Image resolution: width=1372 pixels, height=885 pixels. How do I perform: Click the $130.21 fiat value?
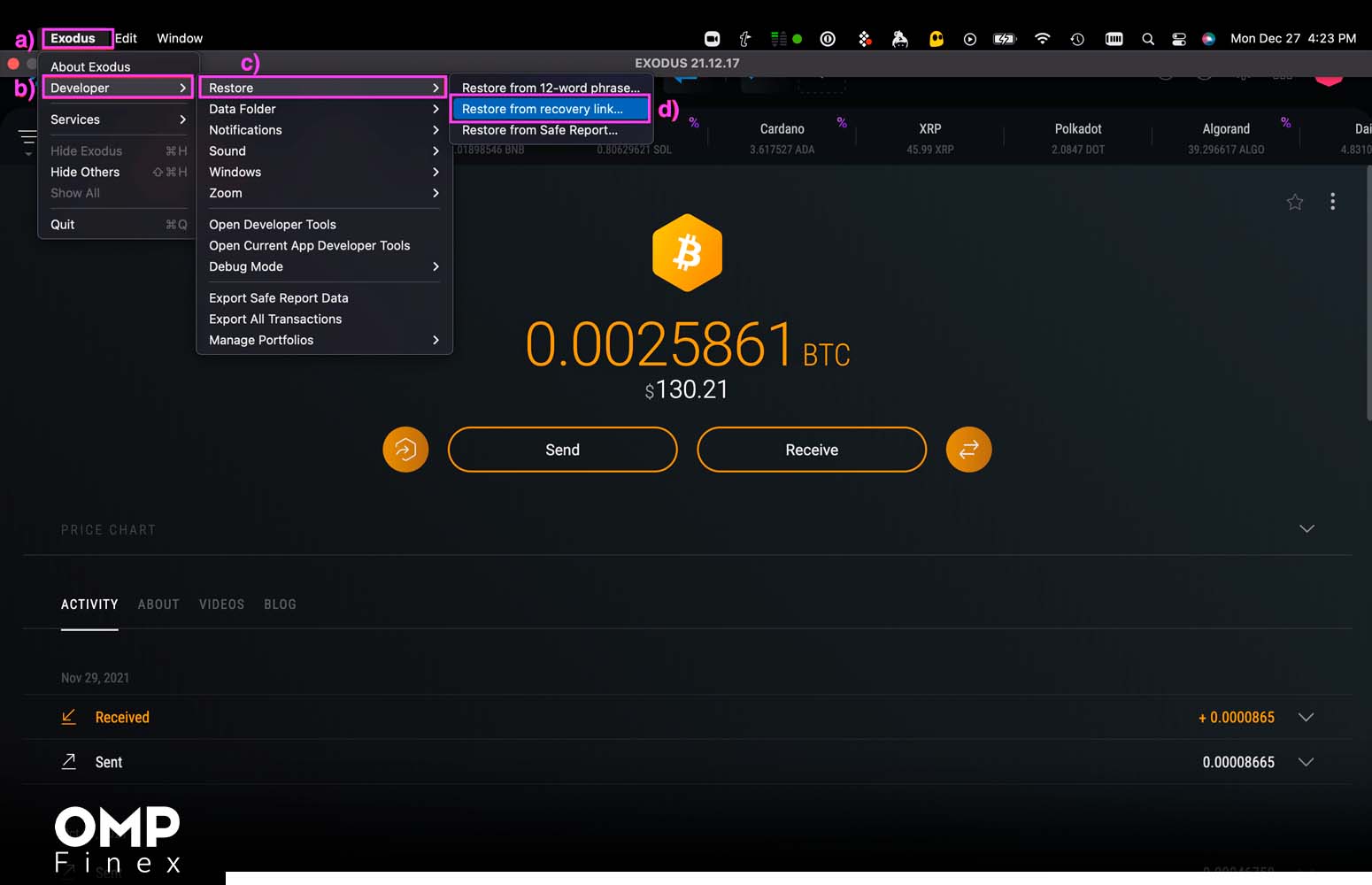click(686, 389)
